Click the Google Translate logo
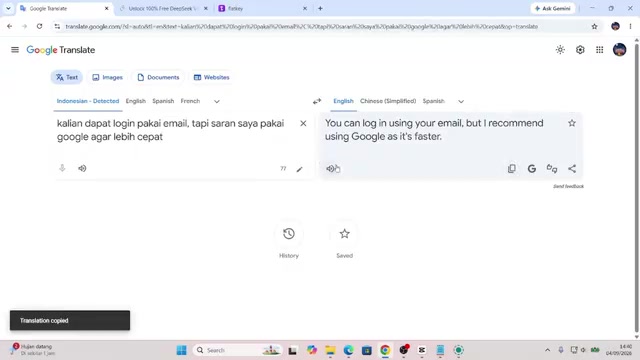The image size is (640, 360). tap(61, 50)
